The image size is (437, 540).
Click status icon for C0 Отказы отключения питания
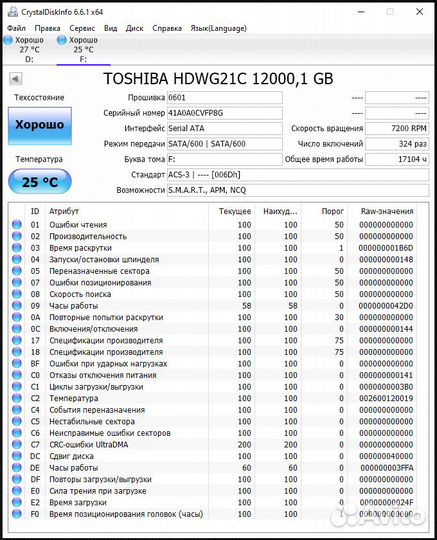(17, 375)
